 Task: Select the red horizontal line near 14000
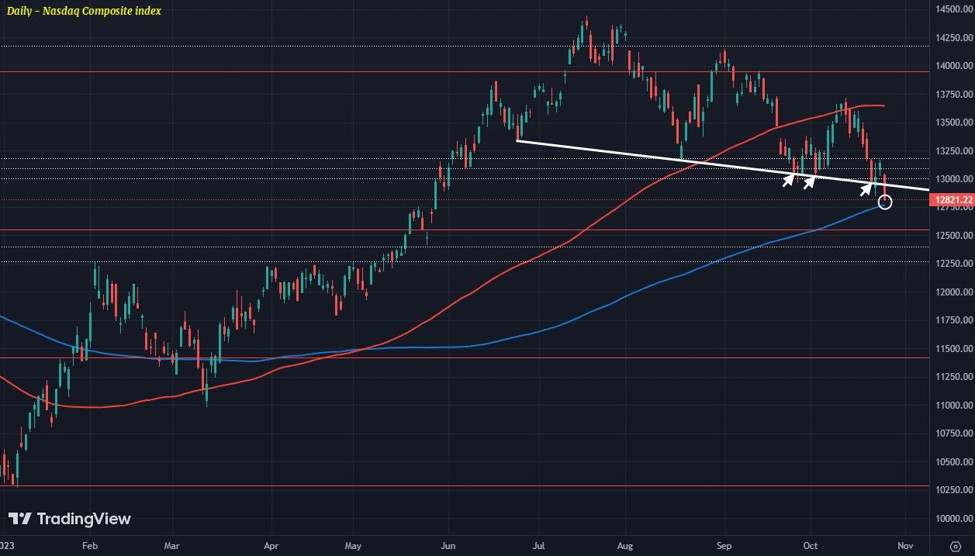464,72
